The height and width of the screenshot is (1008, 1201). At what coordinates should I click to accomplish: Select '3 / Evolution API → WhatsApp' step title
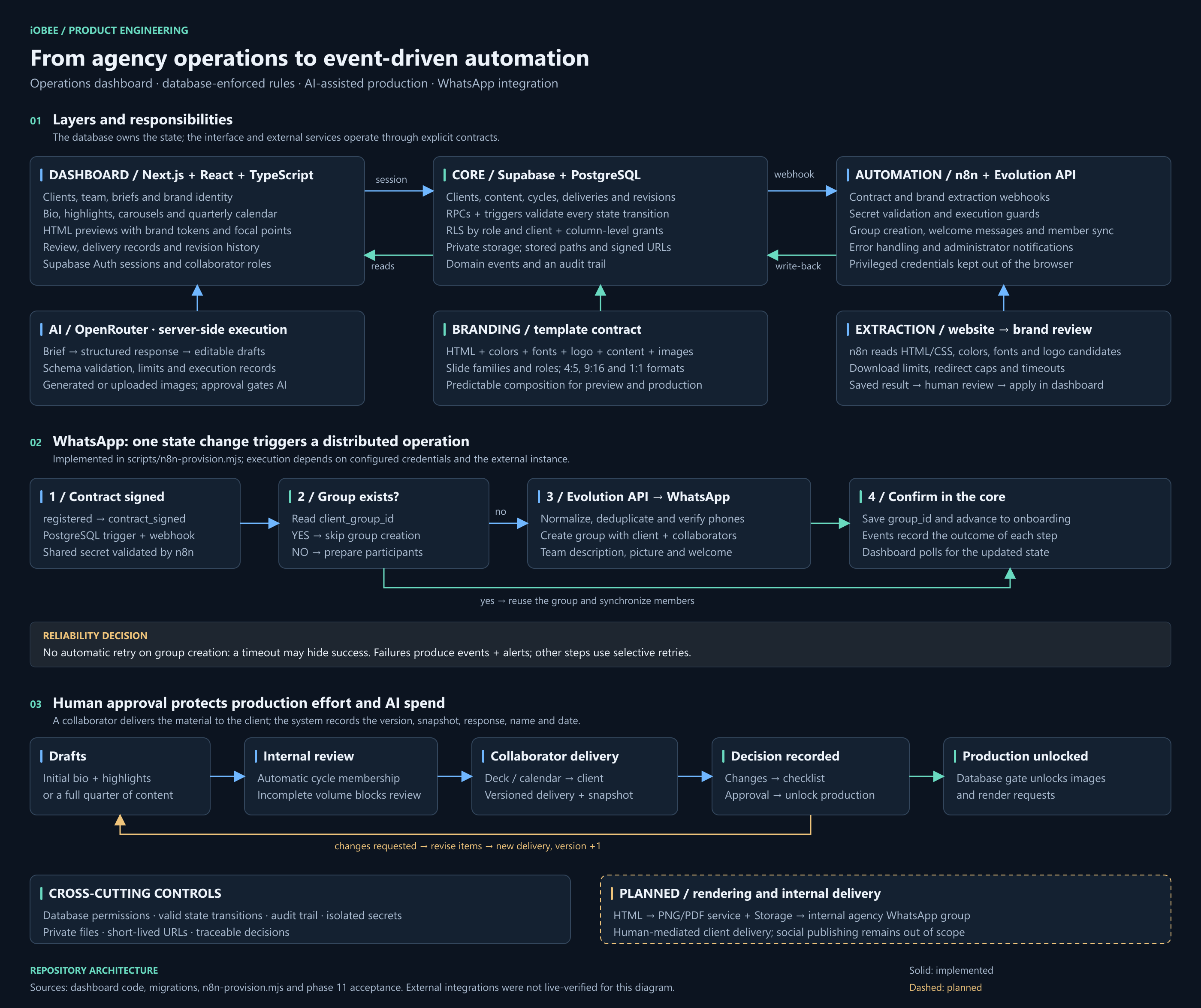(638, 497)
